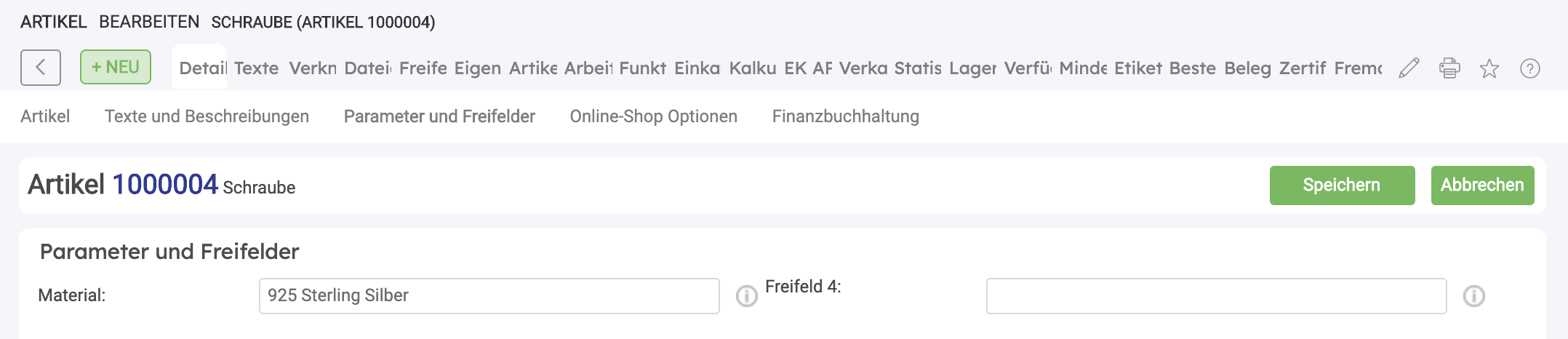Click into the Freifeld 4 input field
This screenshot has height=339, width=1568.
click(1216, 296)
